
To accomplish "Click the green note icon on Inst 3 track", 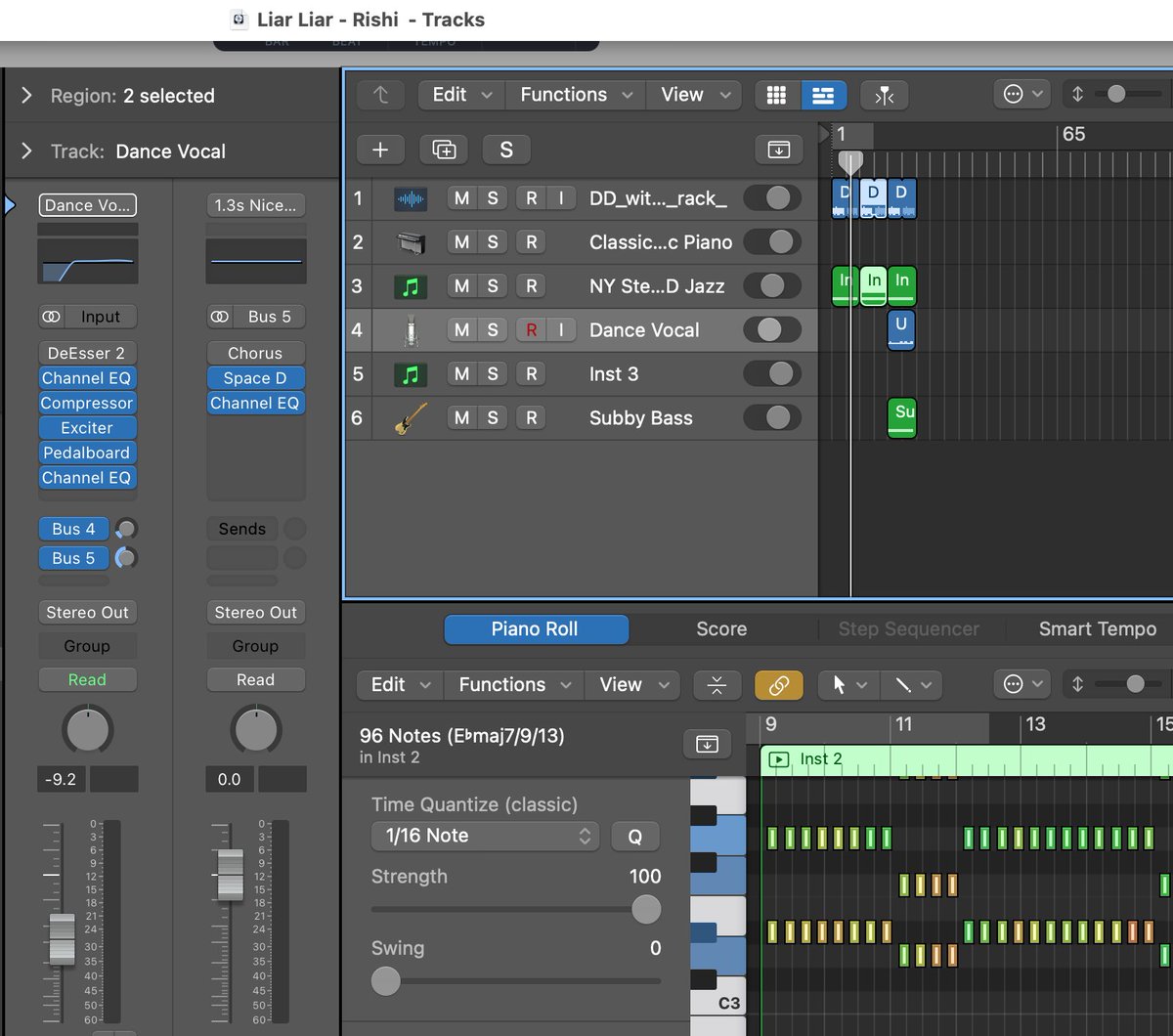I will pyautogui.click(x=411, y=374).
